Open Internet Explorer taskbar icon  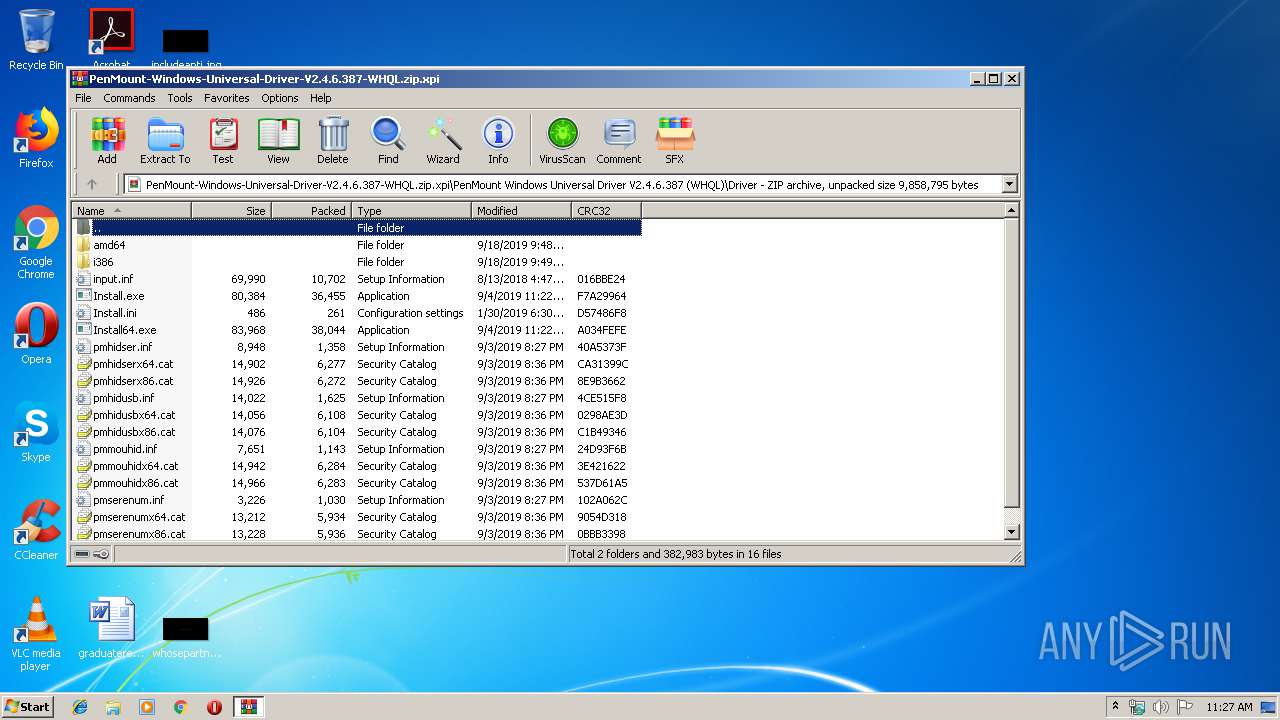[80, 707]
